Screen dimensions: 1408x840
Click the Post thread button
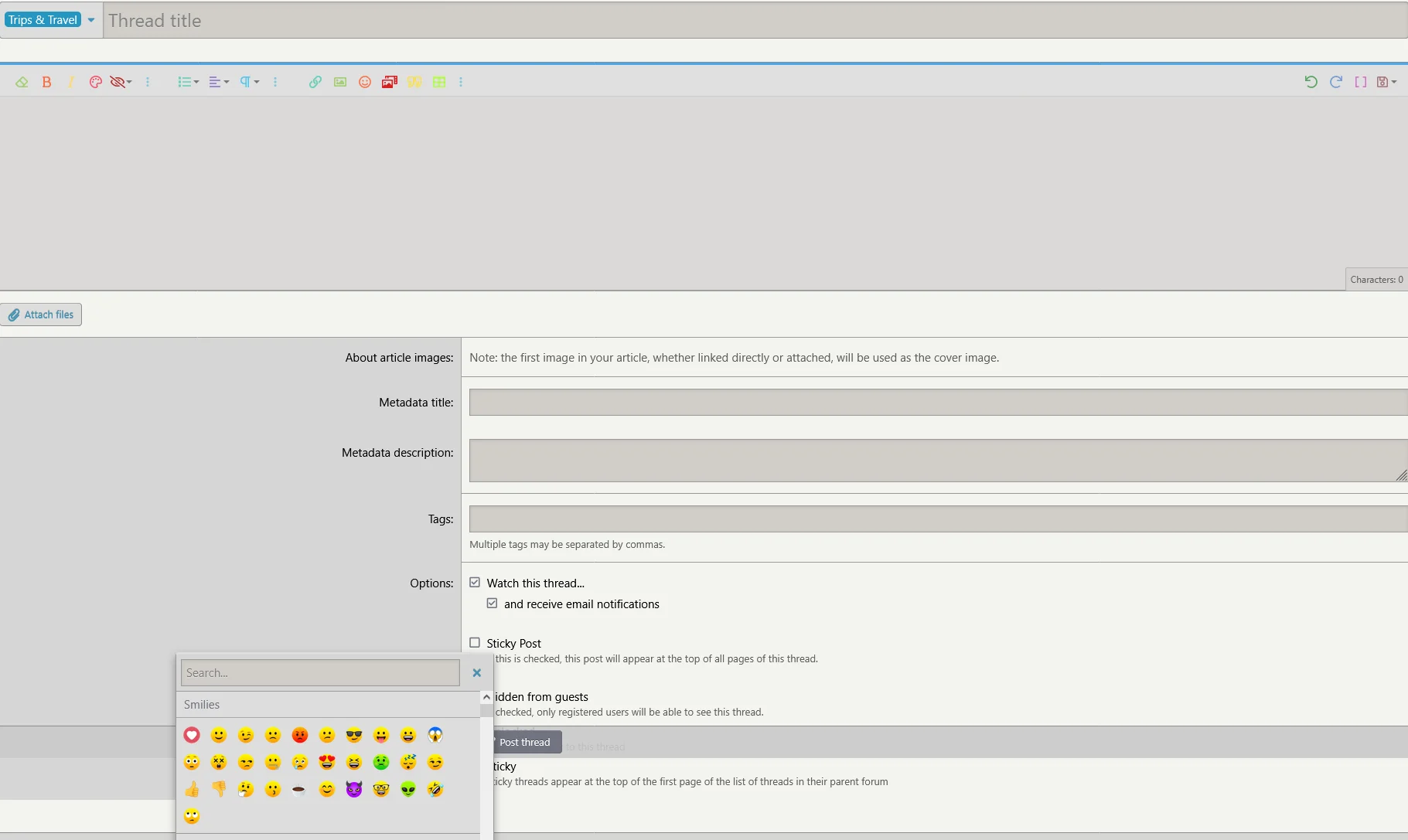(524, 742)
